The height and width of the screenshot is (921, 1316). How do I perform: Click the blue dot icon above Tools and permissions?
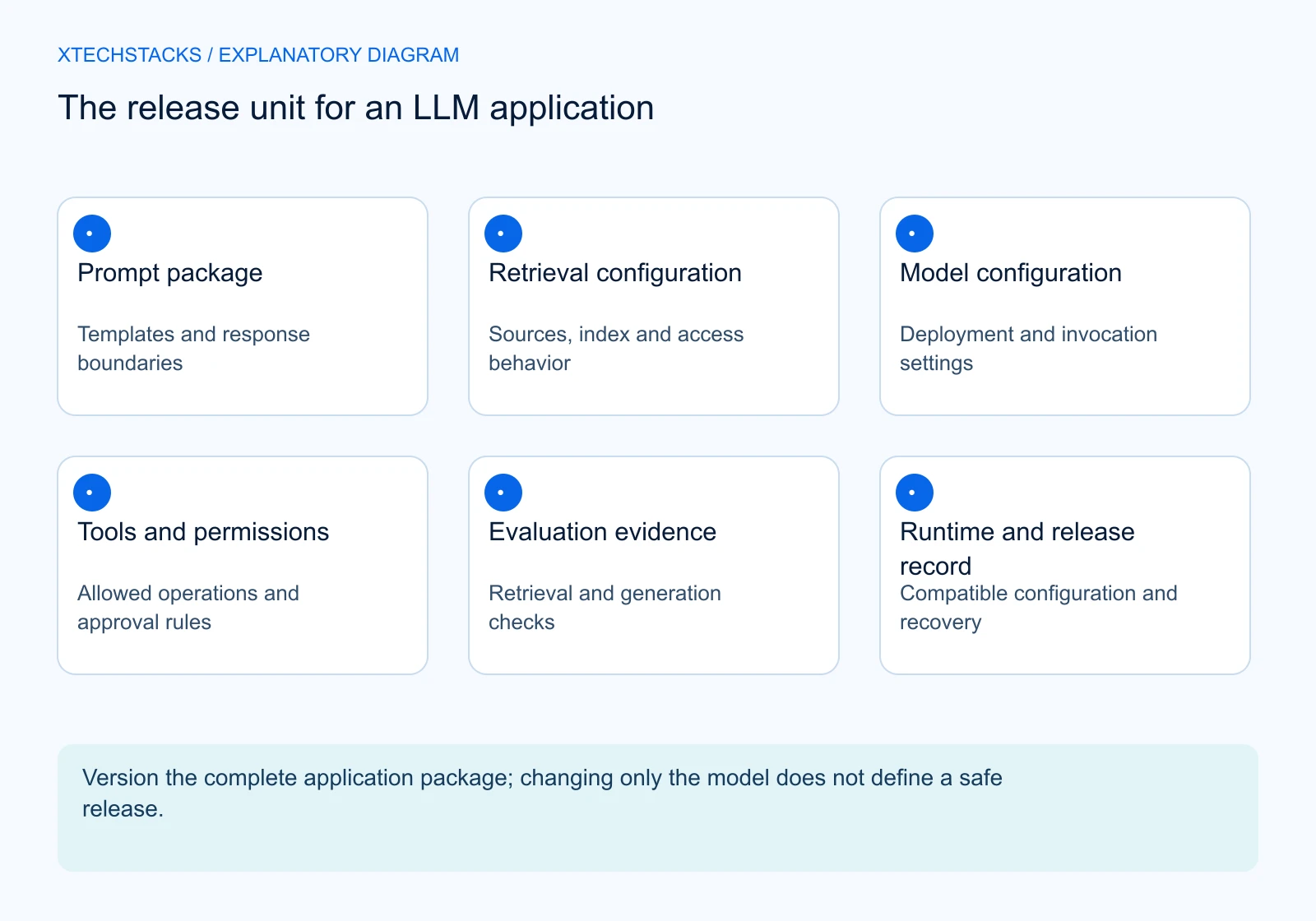[x=92, y=493]
